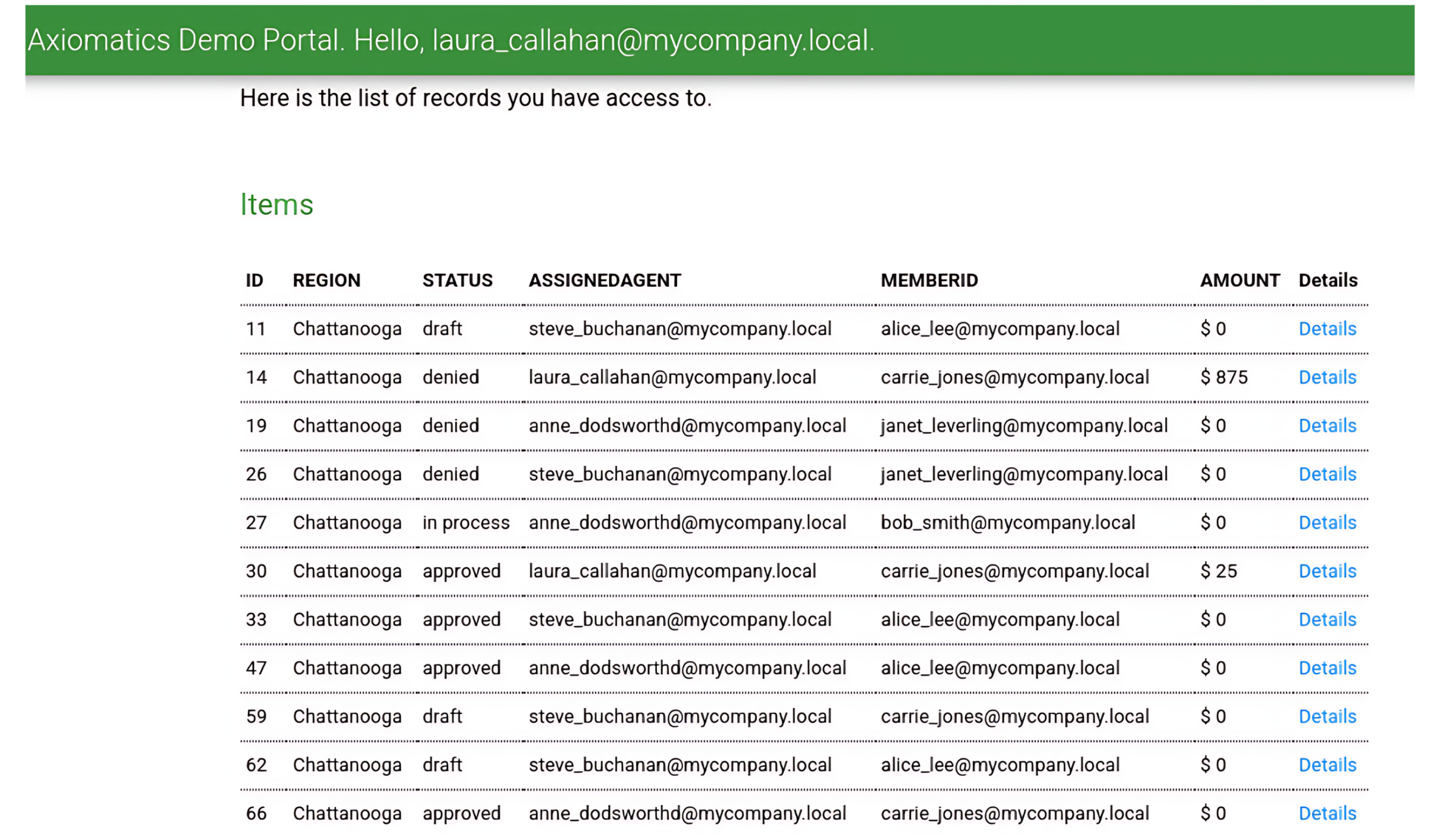Open Details link for record 19
This screenshot has width=1440, height=840.
point(1327,426)
